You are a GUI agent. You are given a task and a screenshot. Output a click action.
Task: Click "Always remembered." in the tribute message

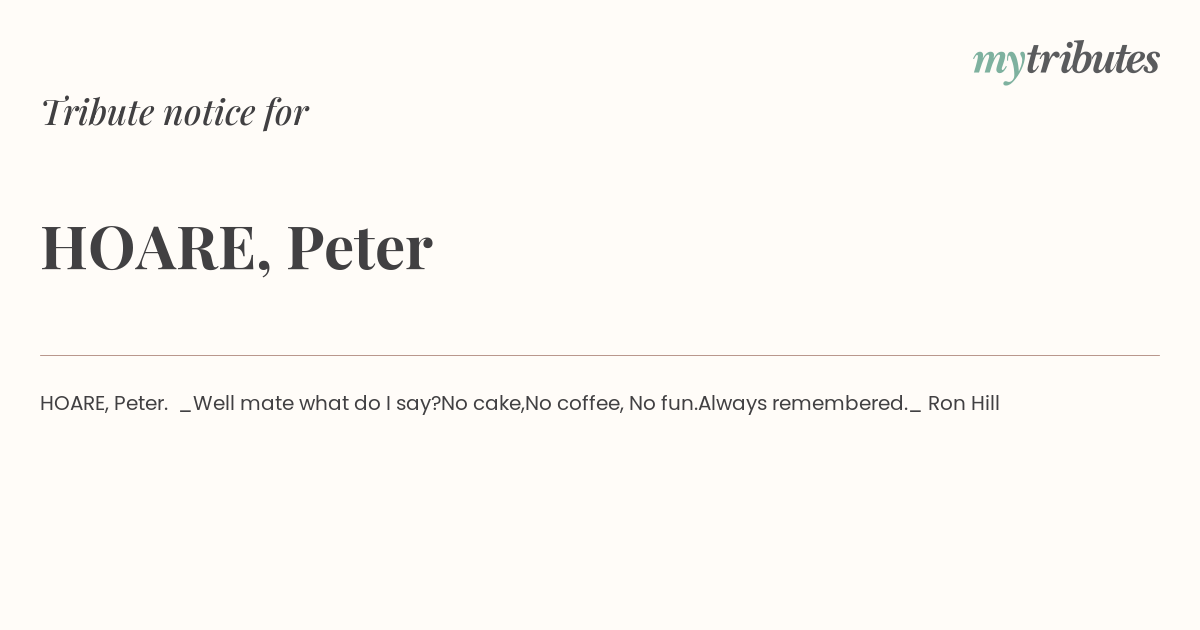(802, 403)
